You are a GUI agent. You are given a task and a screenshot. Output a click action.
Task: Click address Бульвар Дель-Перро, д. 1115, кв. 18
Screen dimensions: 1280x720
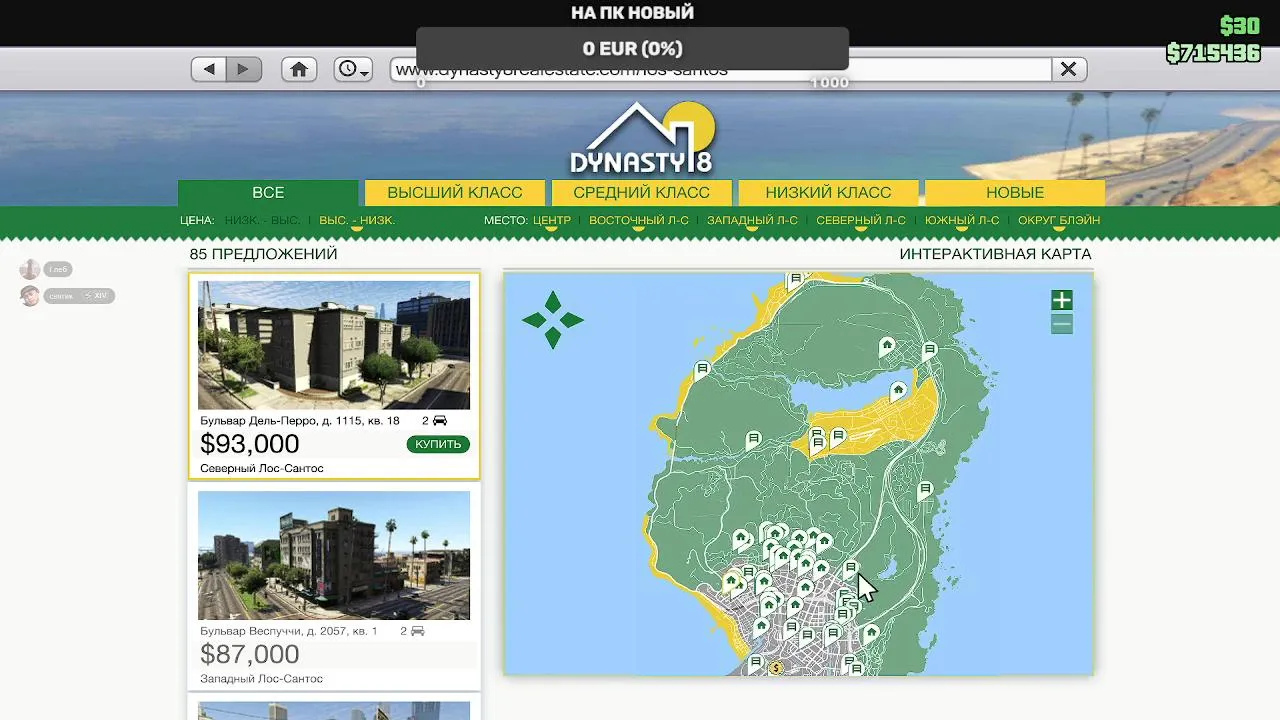click(300, 421)
